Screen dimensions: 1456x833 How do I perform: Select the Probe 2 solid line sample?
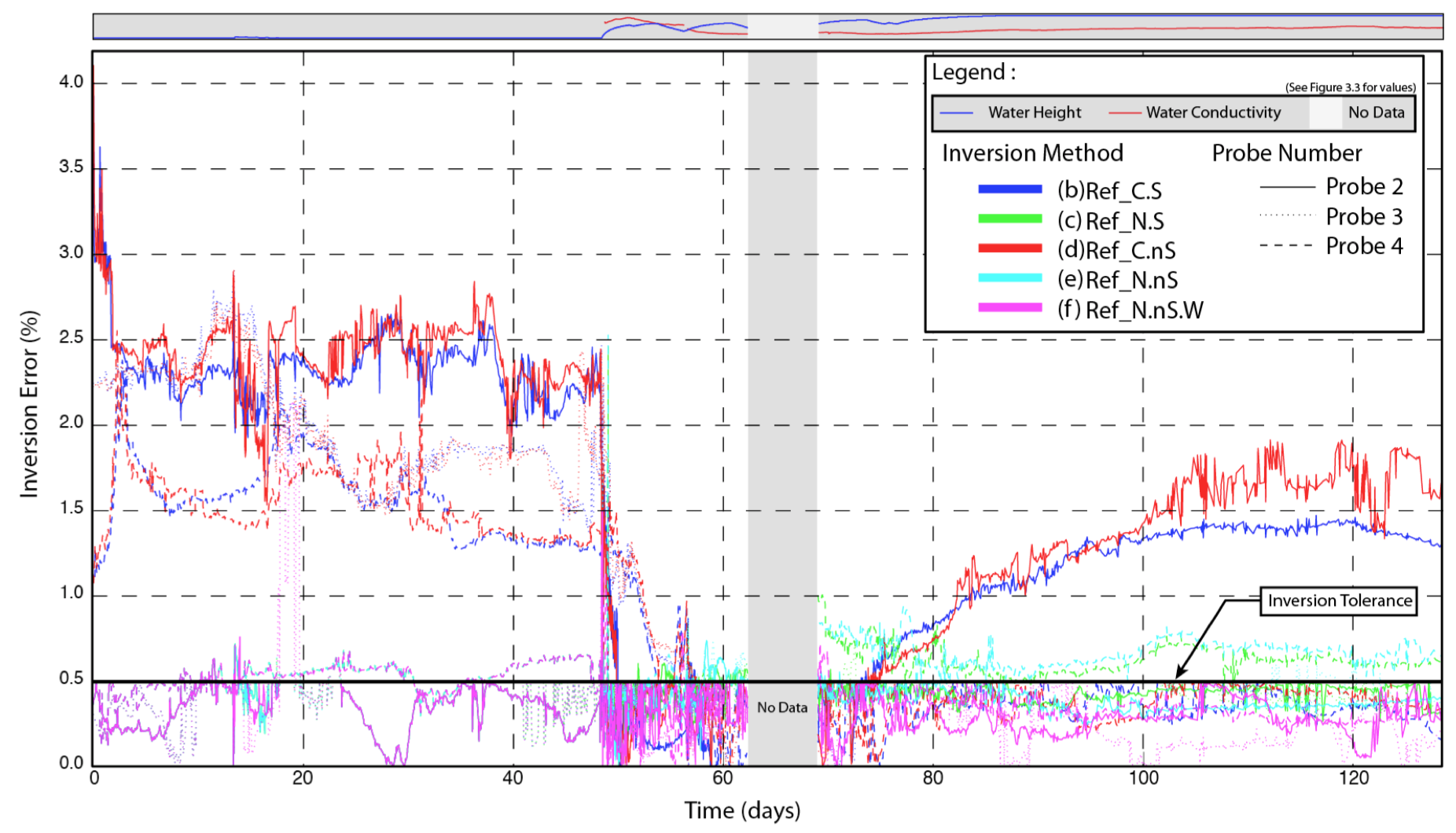1286,187
